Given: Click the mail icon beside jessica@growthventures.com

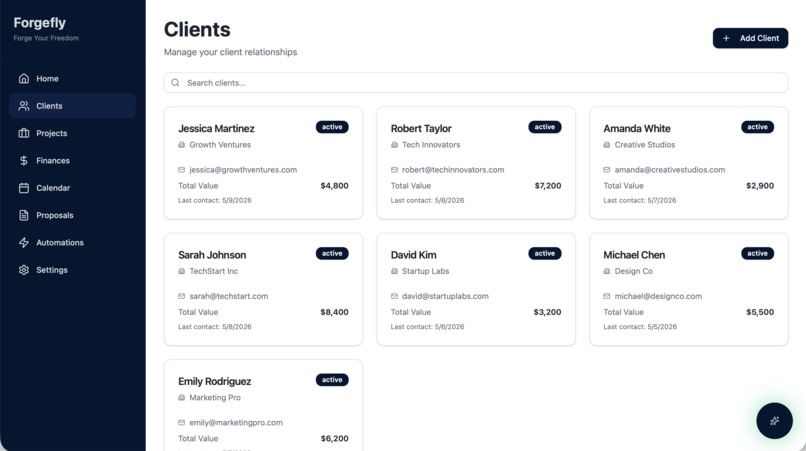Looking at the screenshot, I should point(181,170).
